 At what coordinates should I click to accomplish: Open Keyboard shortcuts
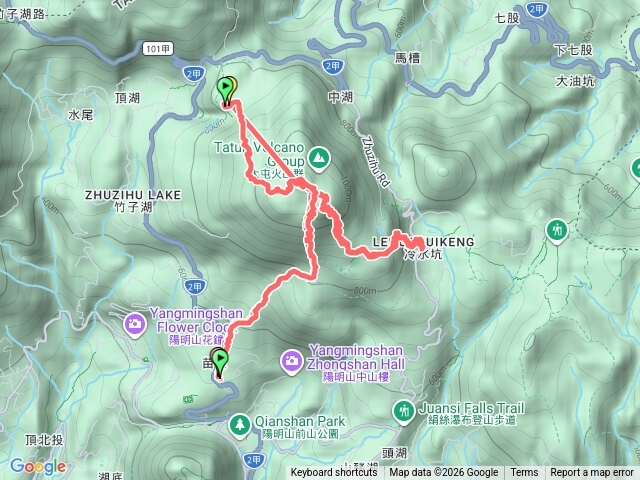coord(333,473)
